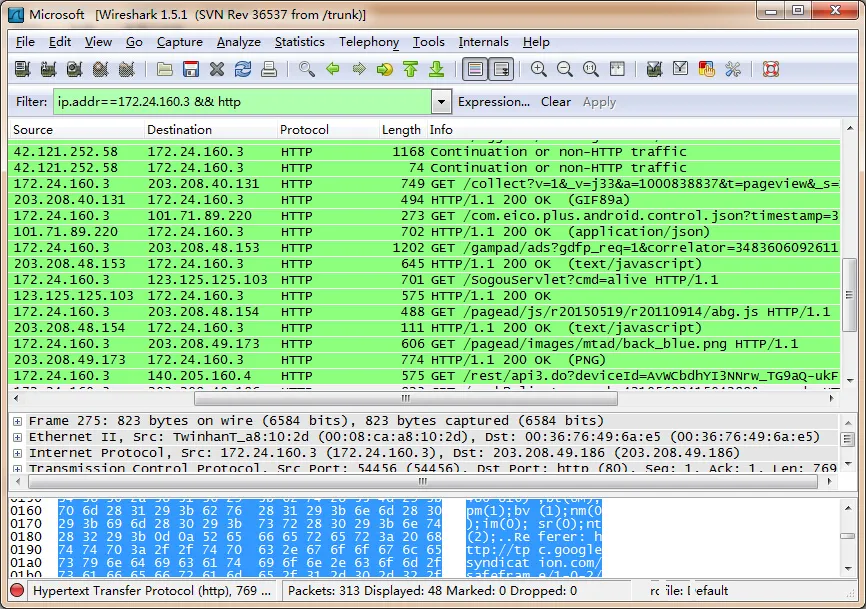Open the Go menu

(x=134, y=42)
